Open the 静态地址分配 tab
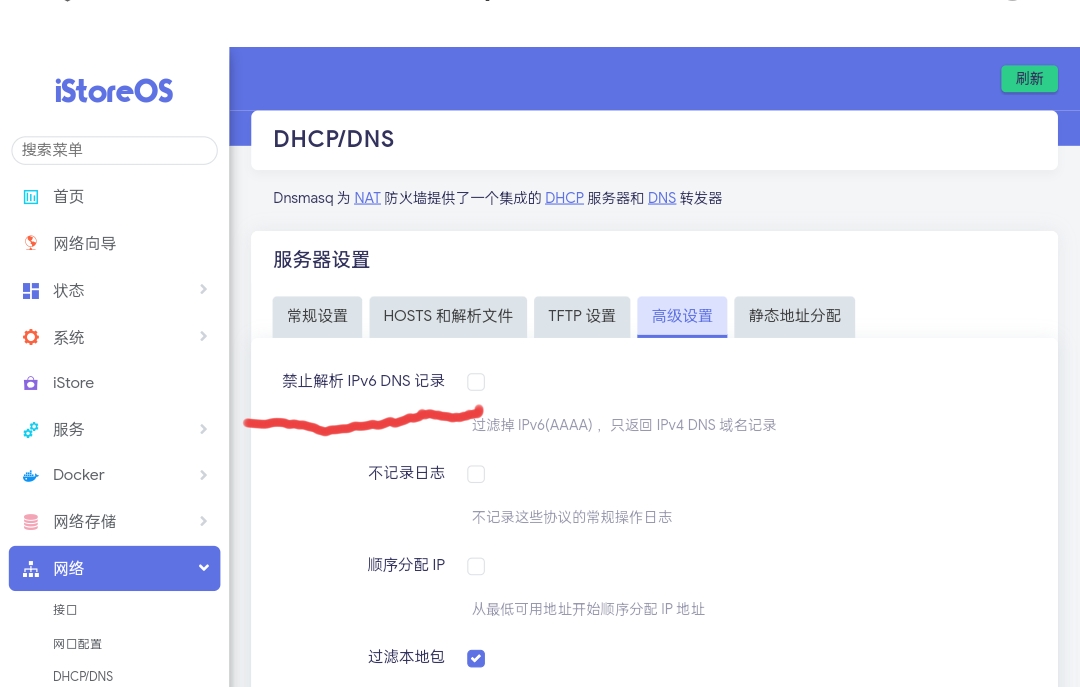This screenshot has width=1080, height=687. tap(794, 316)
